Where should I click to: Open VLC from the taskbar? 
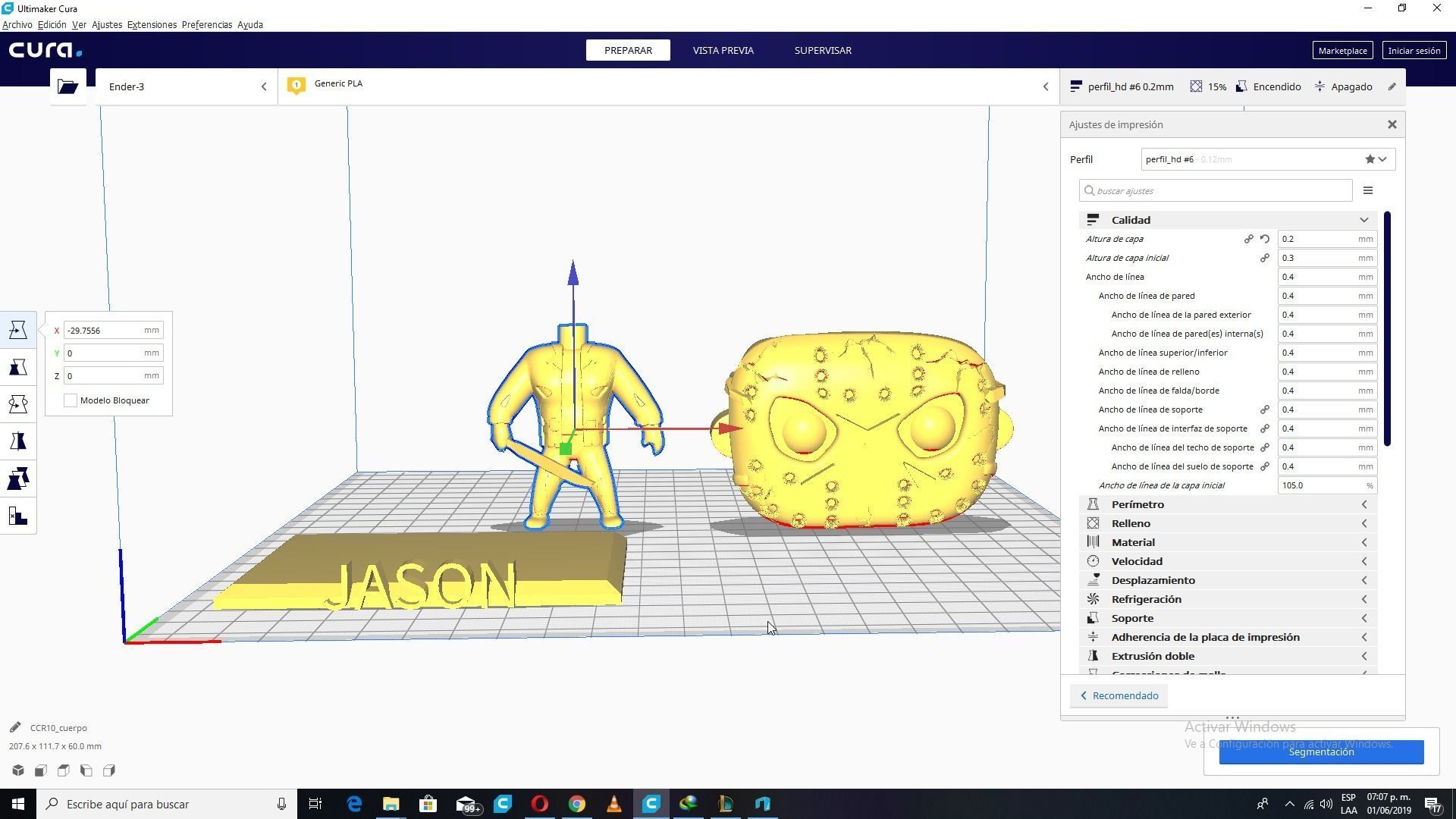click(614, 804)
